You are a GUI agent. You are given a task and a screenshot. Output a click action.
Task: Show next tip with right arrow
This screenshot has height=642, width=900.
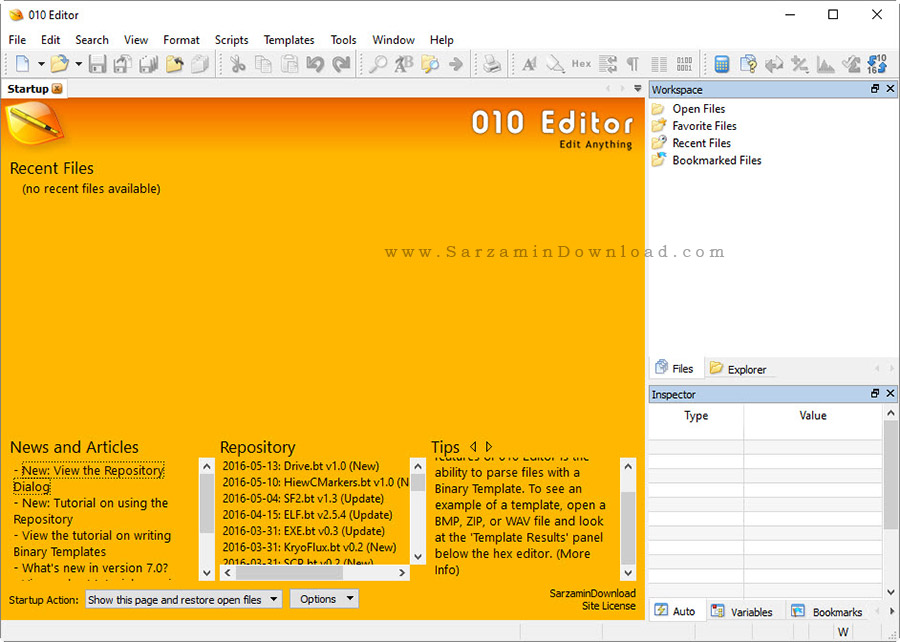tap(489, 446)
